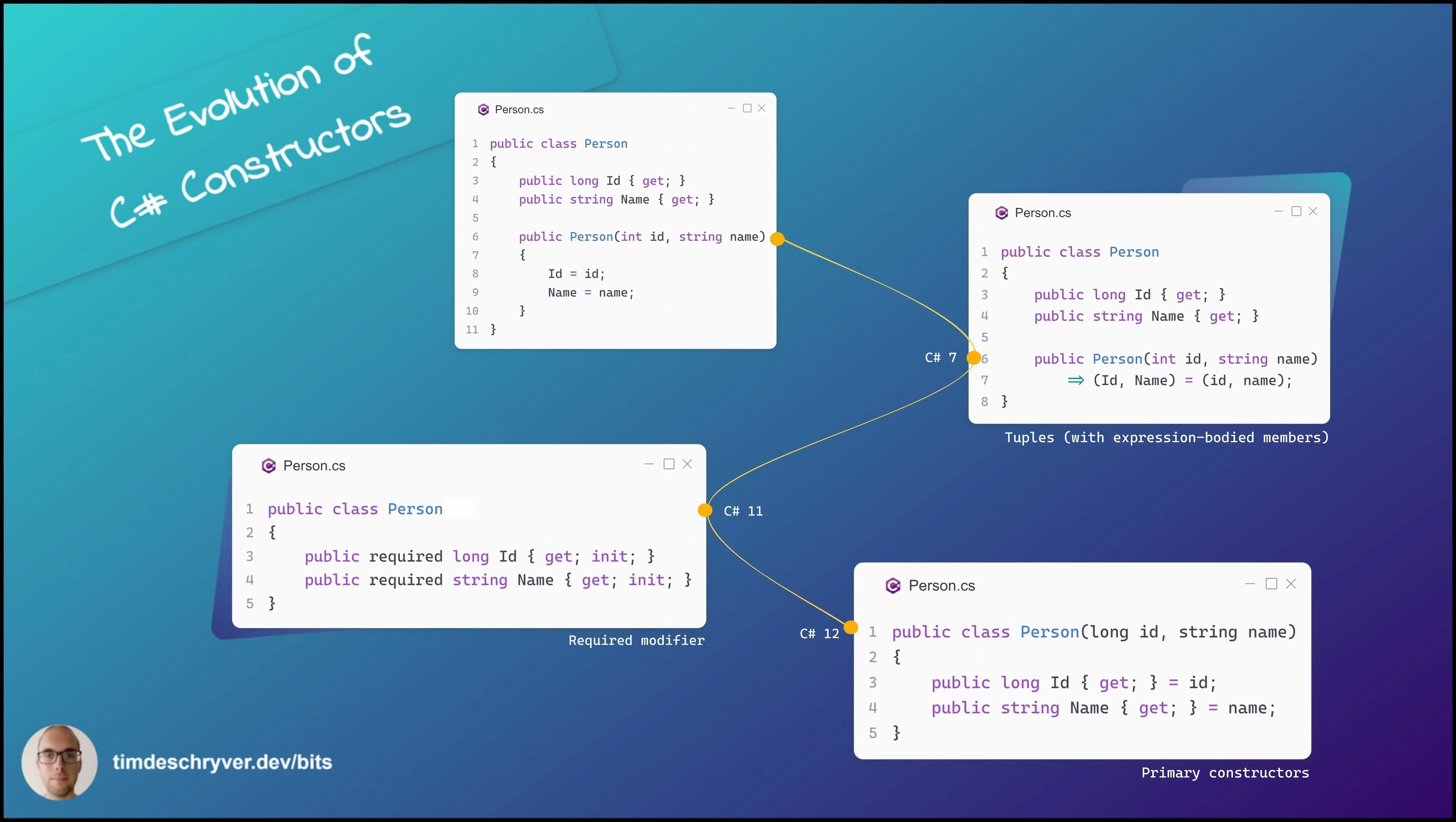
Task: Click the 'C# 12' version label
Action: pos(820,634)
